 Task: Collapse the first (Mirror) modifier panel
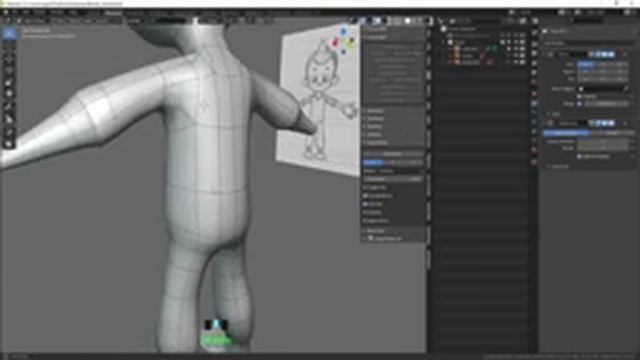pyautogui.click(x=545, y=54)
